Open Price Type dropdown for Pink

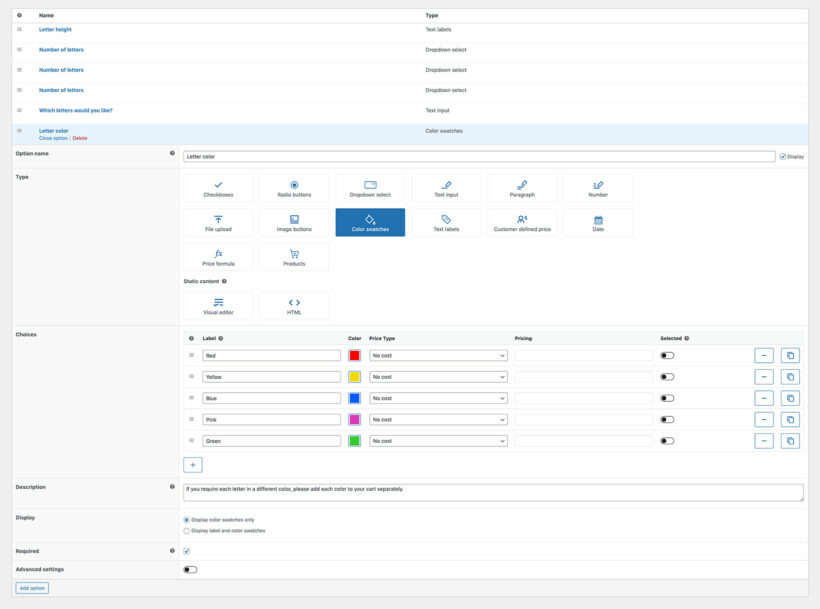point(438,420)
